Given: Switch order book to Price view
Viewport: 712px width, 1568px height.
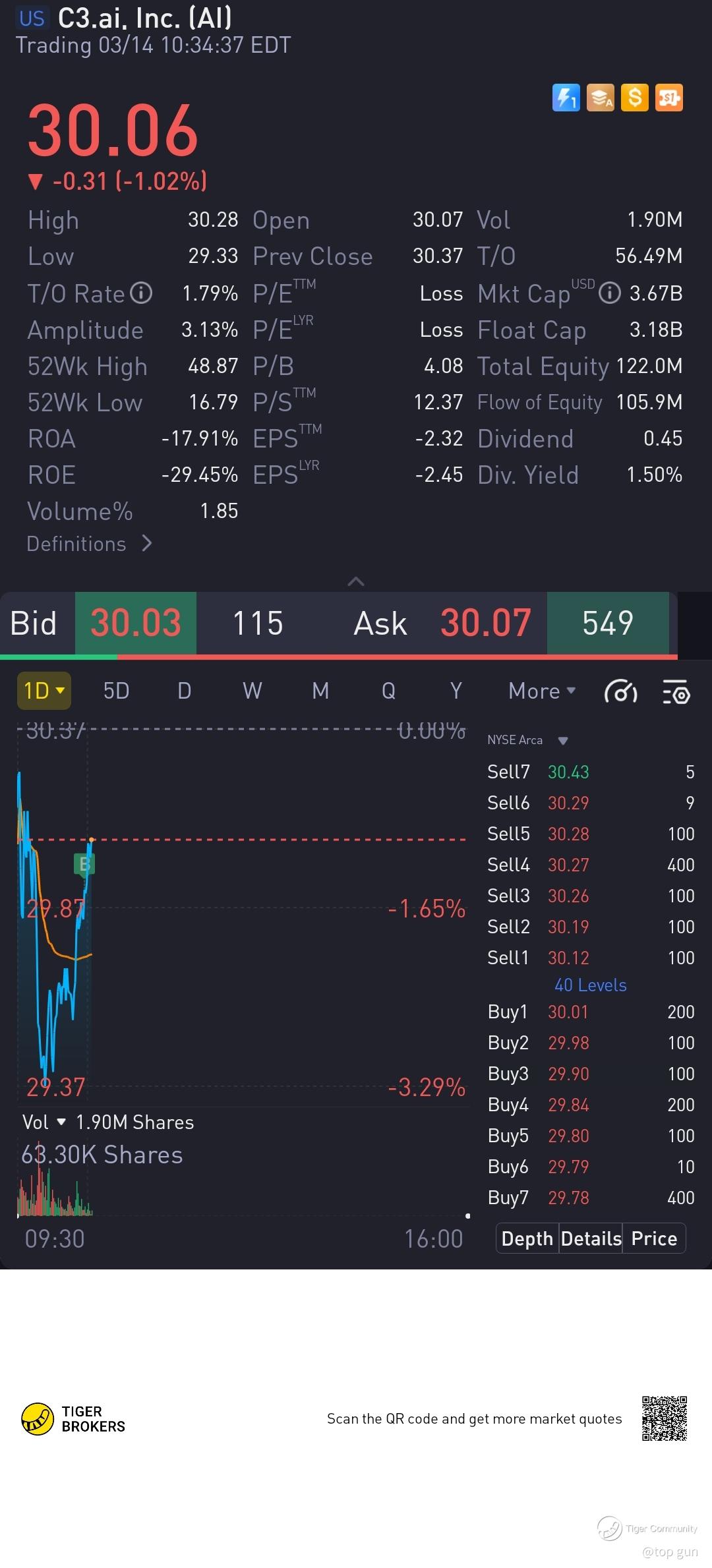Looking at the screenshot, I should coord(654,1238).
